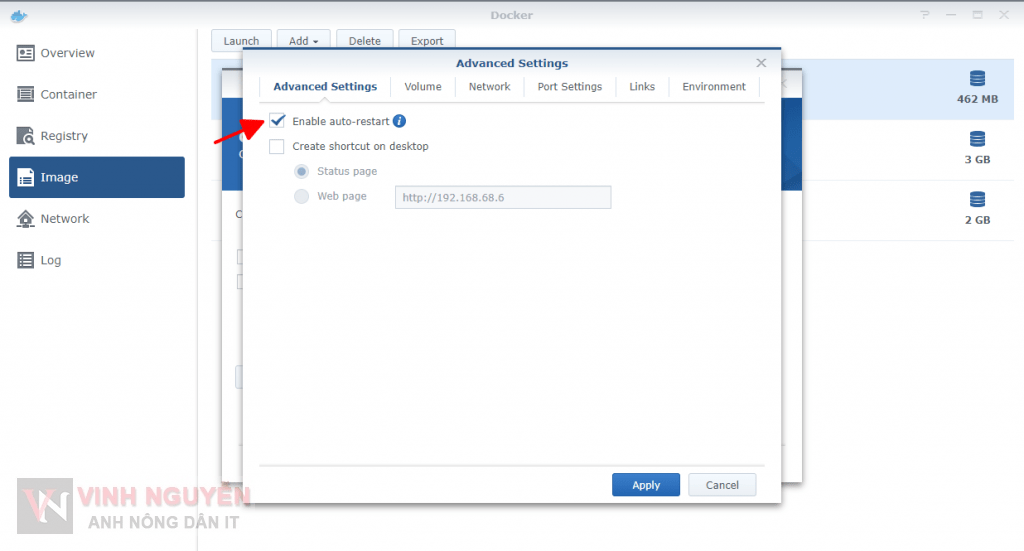Click the Network house icon
The width and height of the screenshot is (1024, 551).
coord(25,219)
